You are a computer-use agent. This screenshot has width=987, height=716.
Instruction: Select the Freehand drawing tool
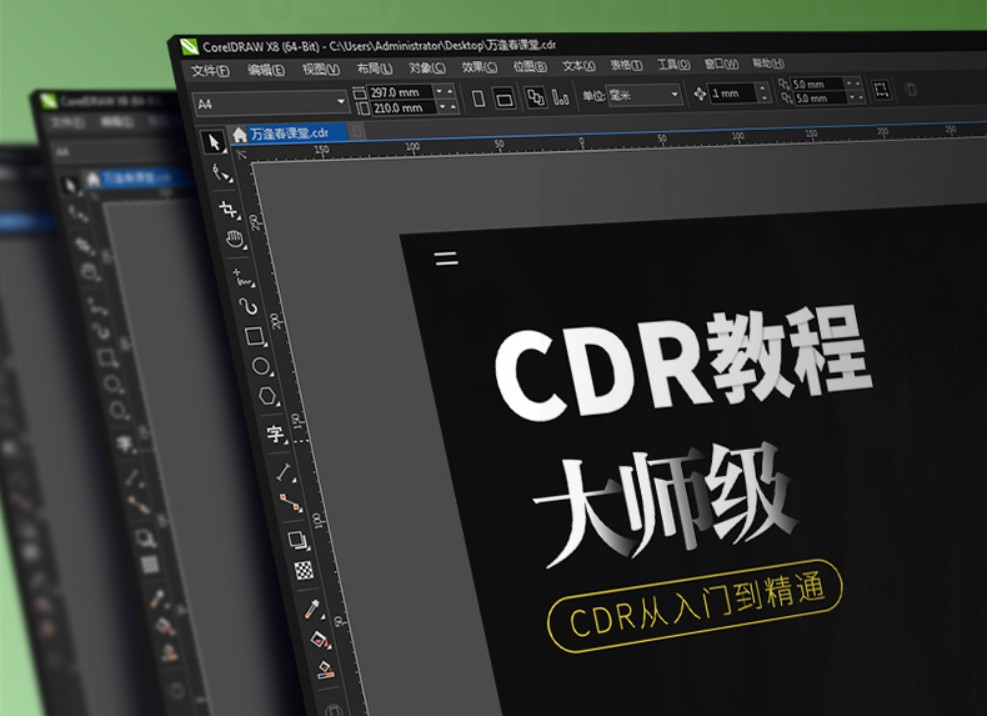pyautogui.click(x=242, y=277)
